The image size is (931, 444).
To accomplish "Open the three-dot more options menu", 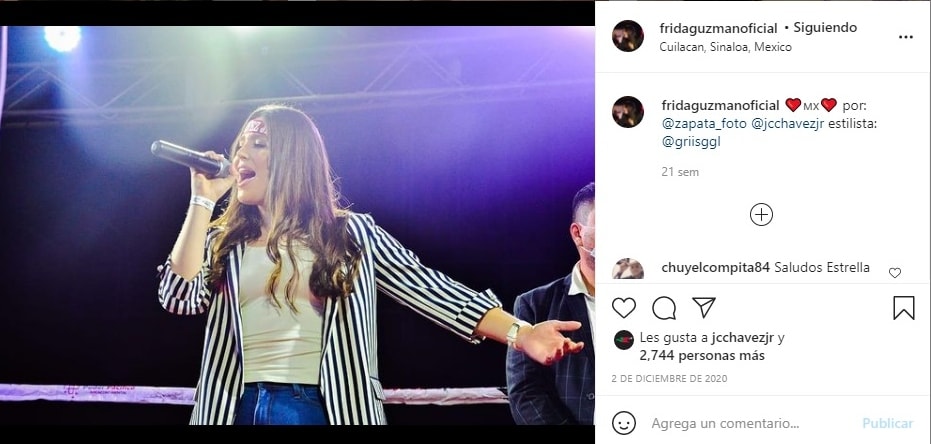I will pyautogui.click(x=905, y=37).
